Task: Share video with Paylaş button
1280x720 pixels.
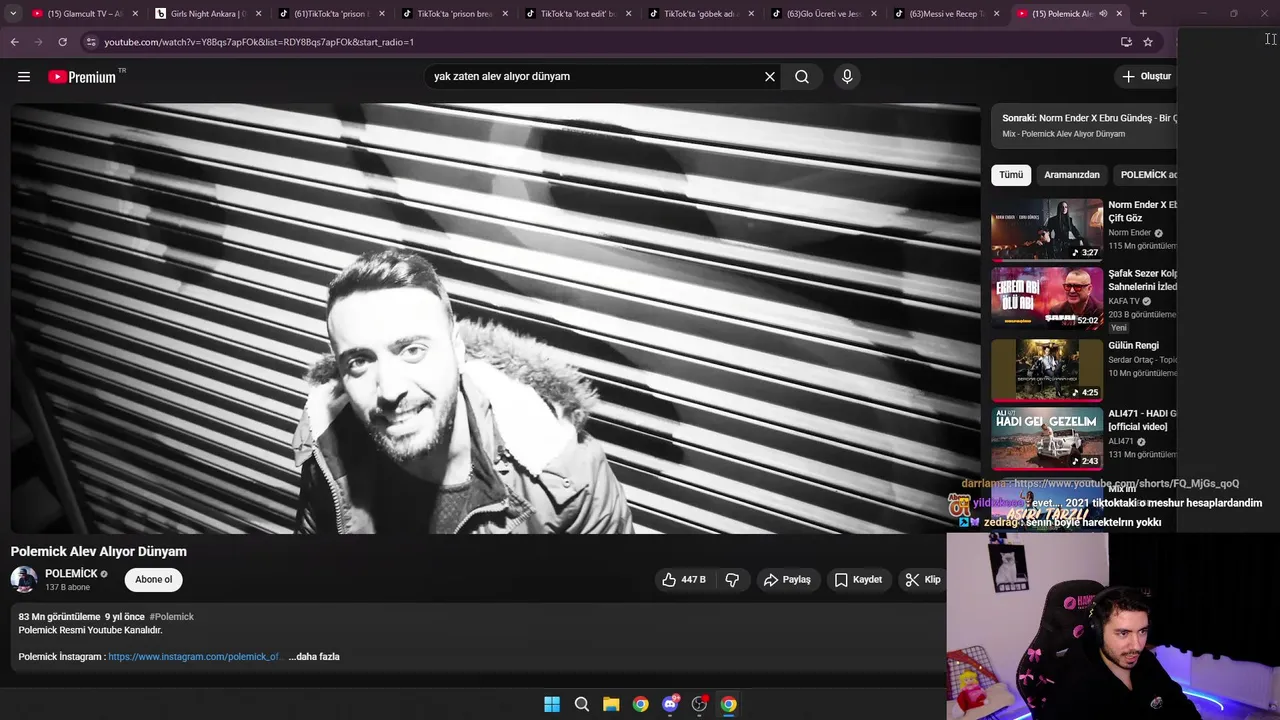Action: pyautogui.click(x=787, y=579)
